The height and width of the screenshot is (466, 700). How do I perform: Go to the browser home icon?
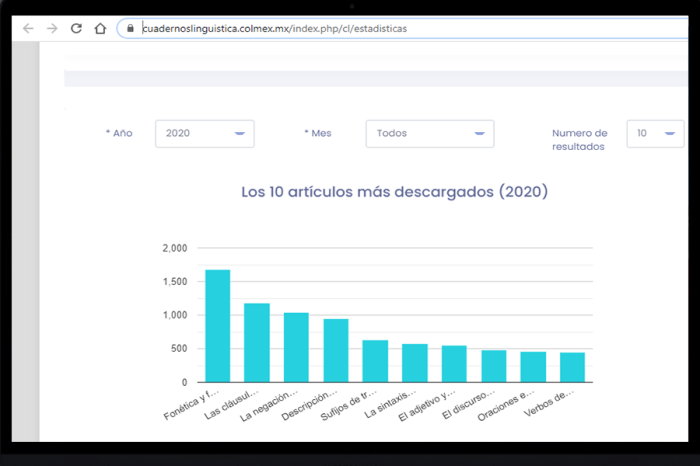click(x=100, y=29)
